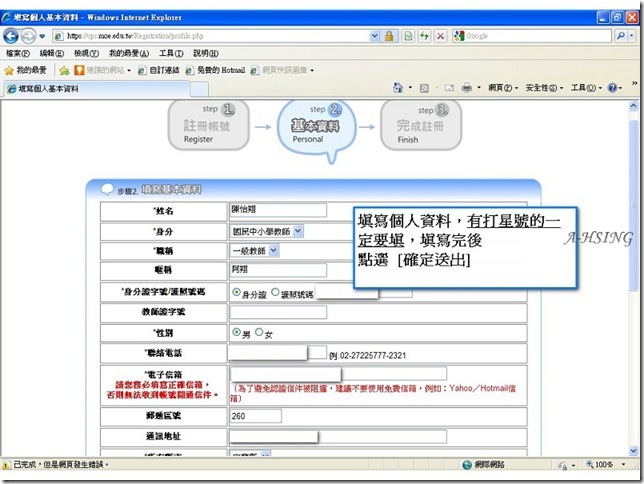Screen dimensions: 644x484
Task: Click the 郵遞區號 field showing 260
Action: 255,416
